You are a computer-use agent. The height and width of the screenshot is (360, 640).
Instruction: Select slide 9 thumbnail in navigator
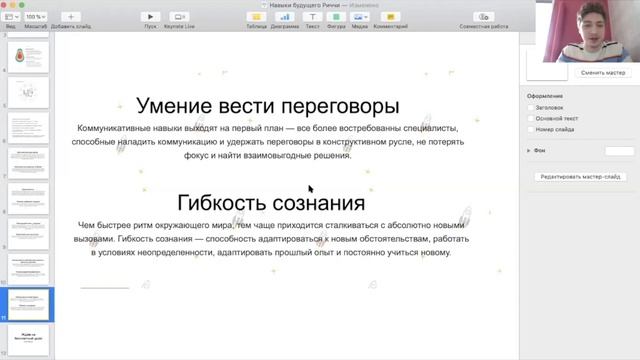coord(28,234)
